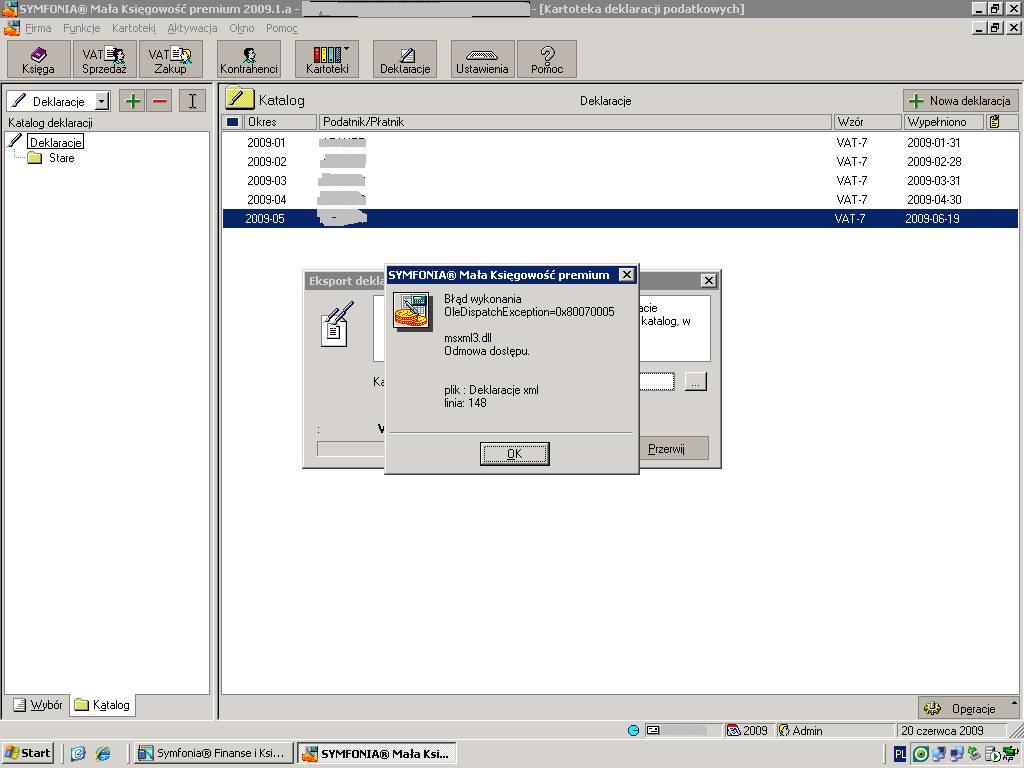Switch to SYMFONIA Mała Księgowość taskbar window
Viewport: 1024px width, 768px height.
[x=377, y=753]
